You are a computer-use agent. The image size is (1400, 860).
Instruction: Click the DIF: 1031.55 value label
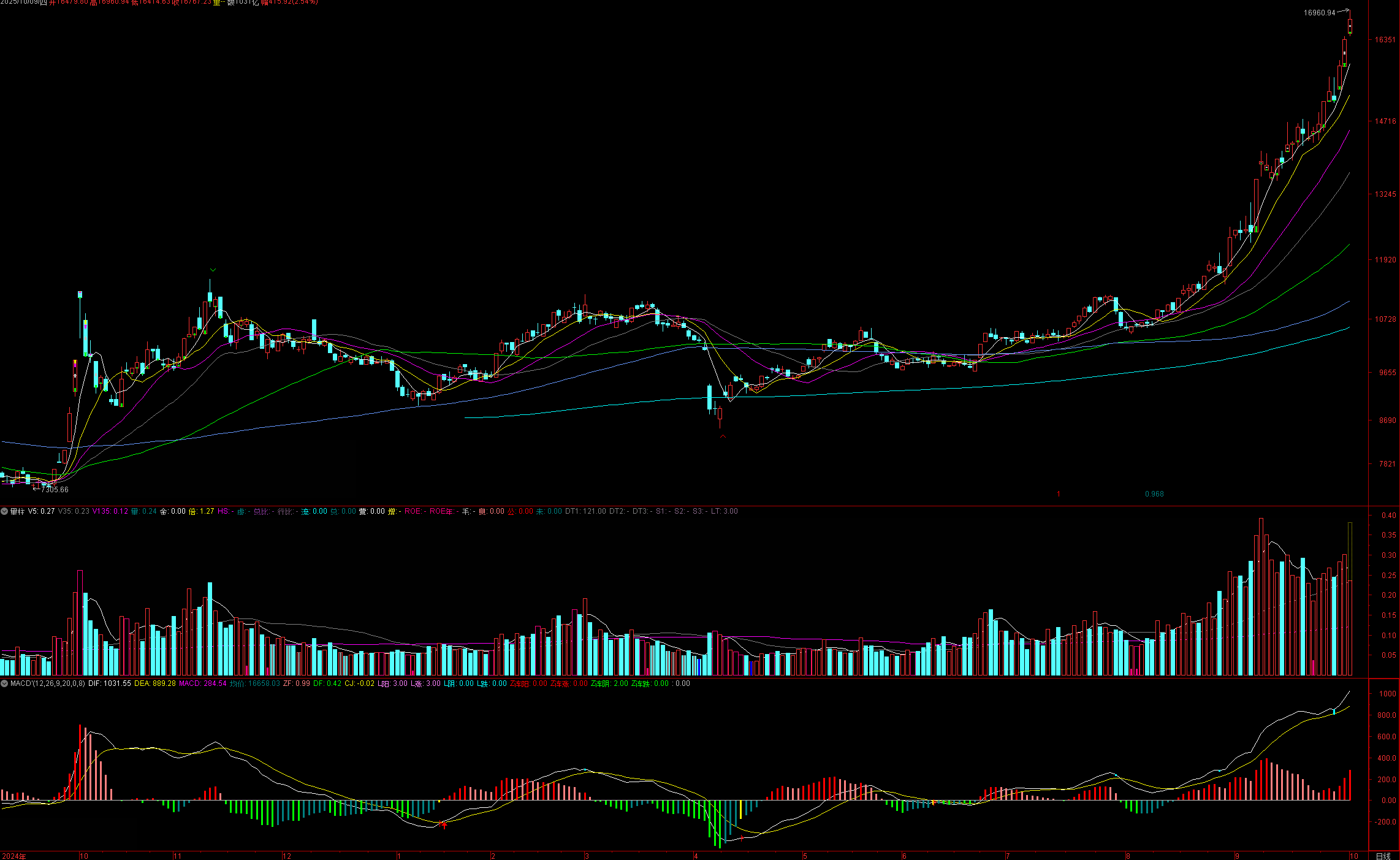click(x=109, y=683)
